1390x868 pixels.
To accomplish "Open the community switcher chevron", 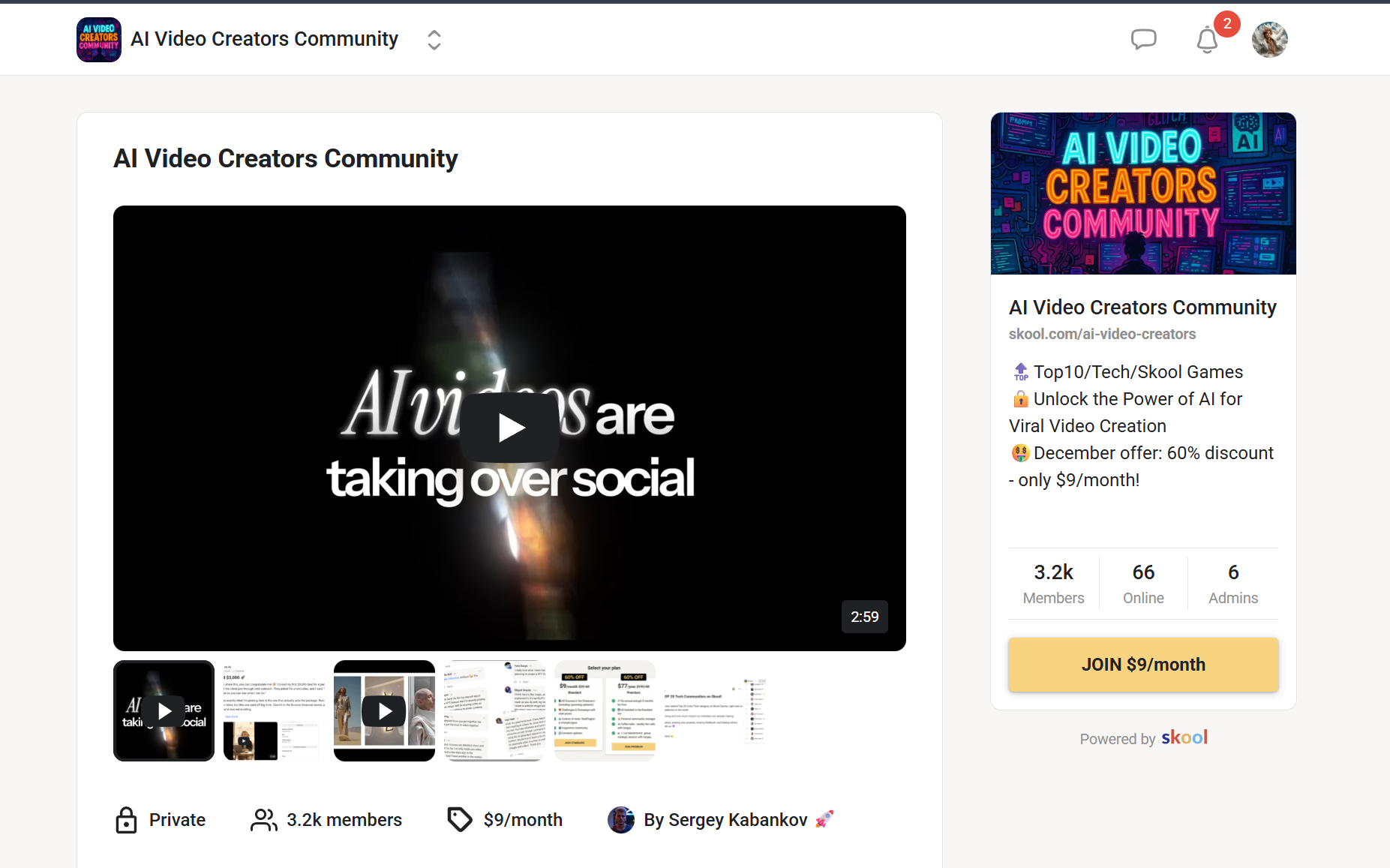I will tap(434, 39).
